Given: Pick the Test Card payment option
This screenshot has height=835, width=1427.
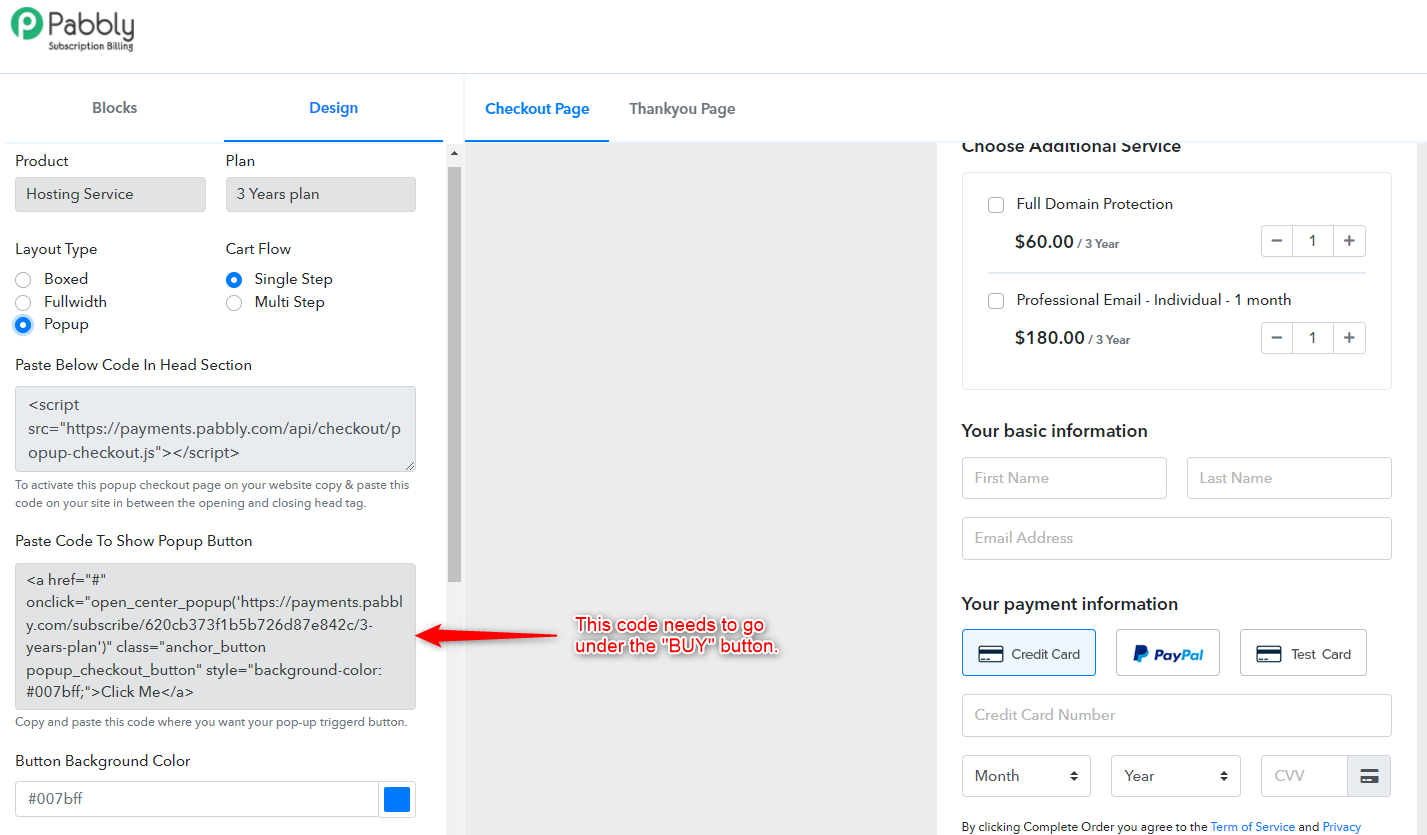Looking at the screenshot, I should click(1303, 653).
